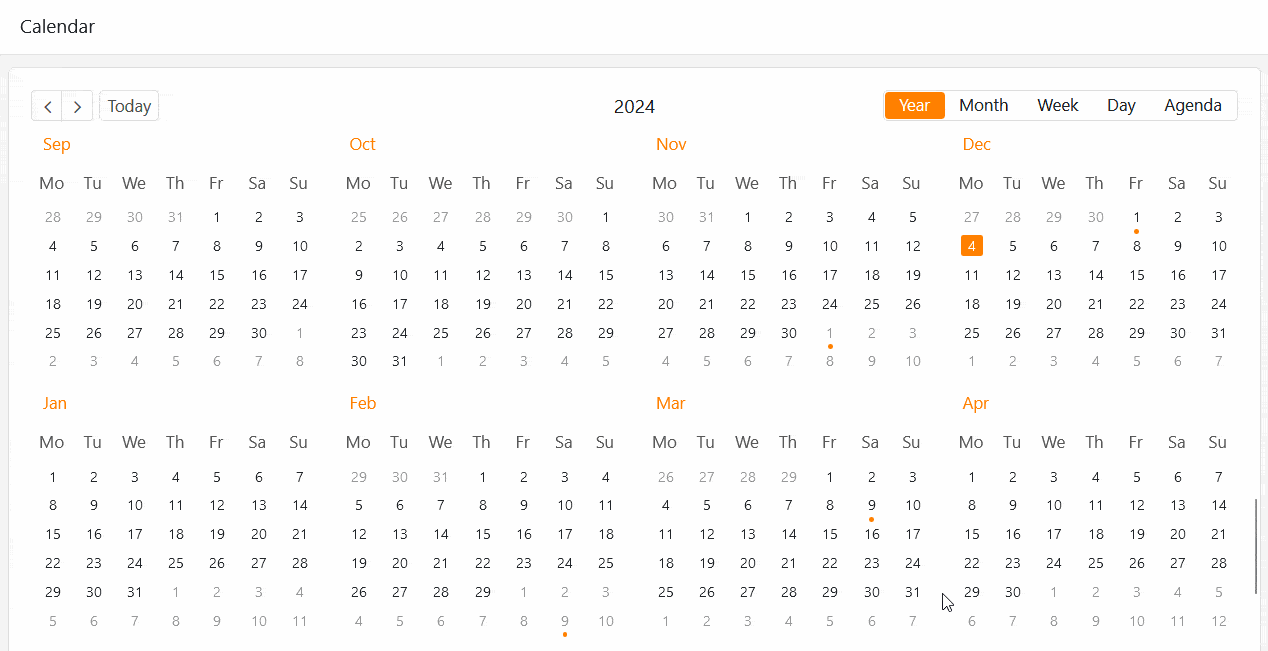Viewport: 1268px width, 651px height.
Task: Select December 1 with event dot
Action: [x=1136, y=218]
